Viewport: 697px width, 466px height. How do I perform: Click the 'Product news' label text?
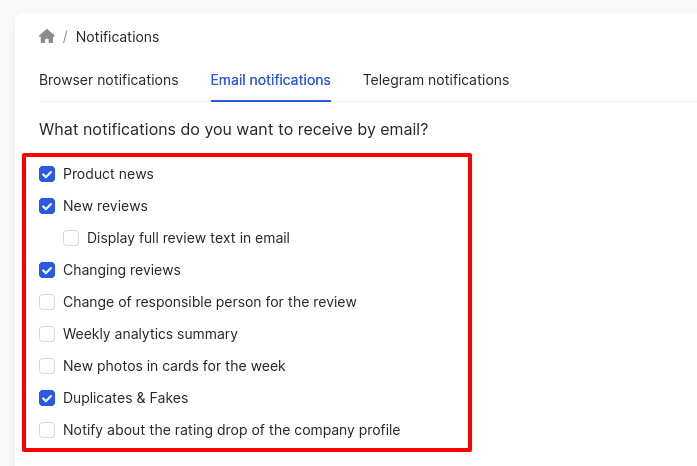(108, 174)
